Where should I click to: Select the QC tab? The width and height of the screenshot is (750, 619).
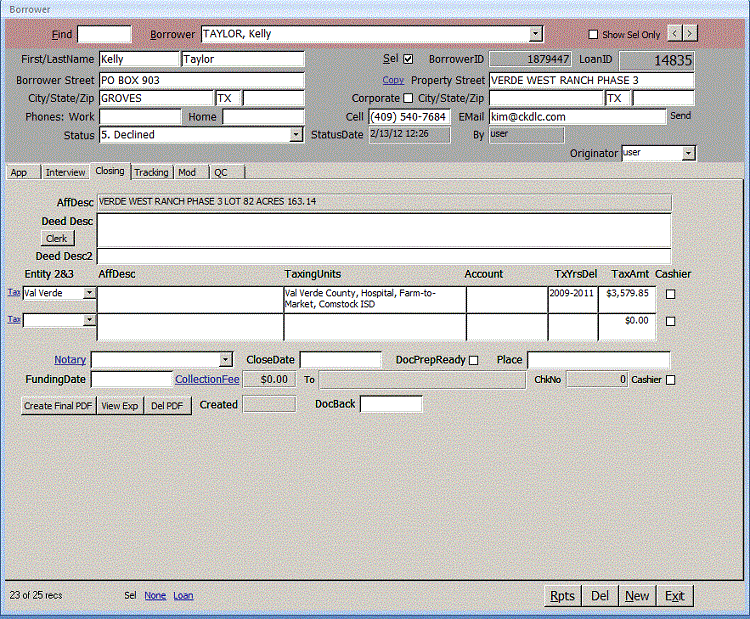221,172
